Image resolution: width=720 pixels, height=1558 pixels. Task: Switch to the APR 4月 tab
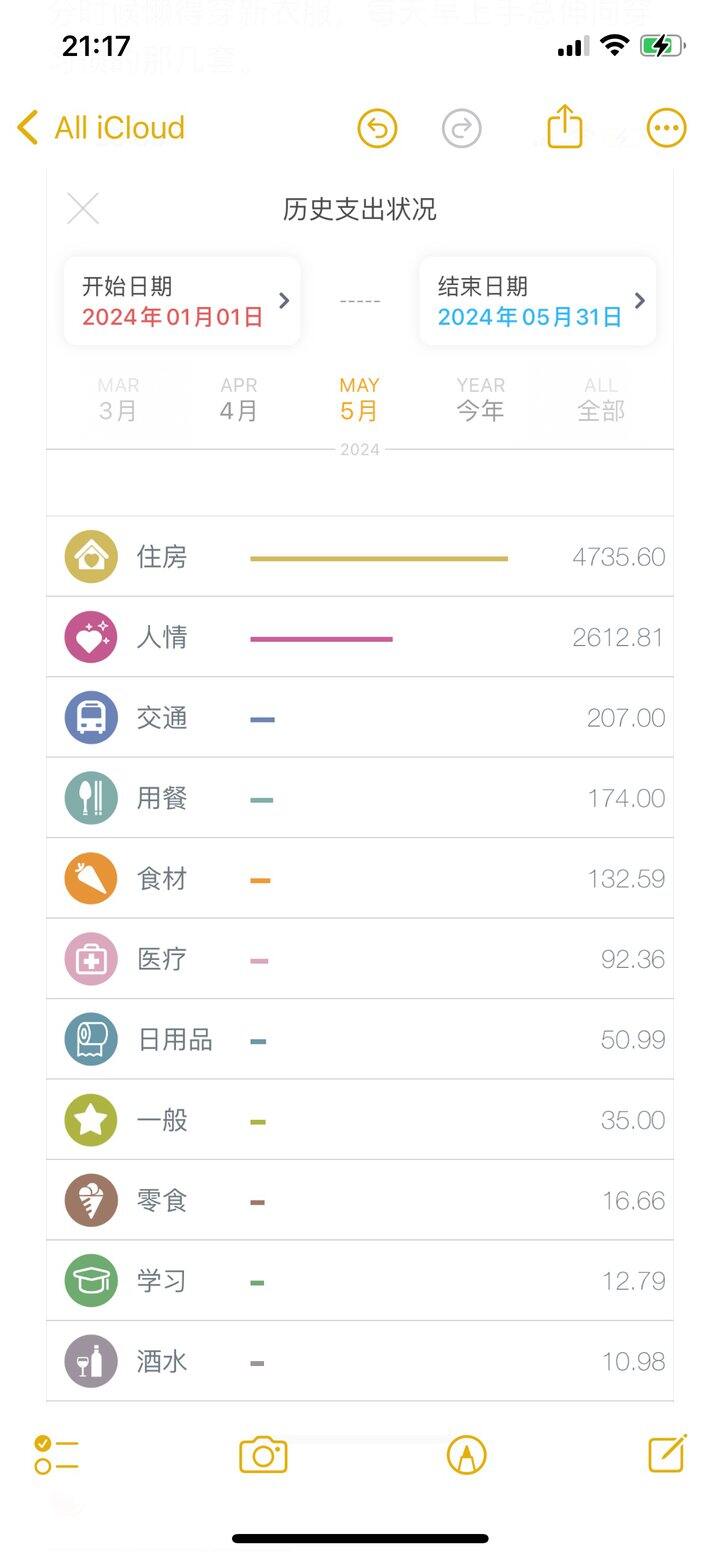tap(239, 399)
